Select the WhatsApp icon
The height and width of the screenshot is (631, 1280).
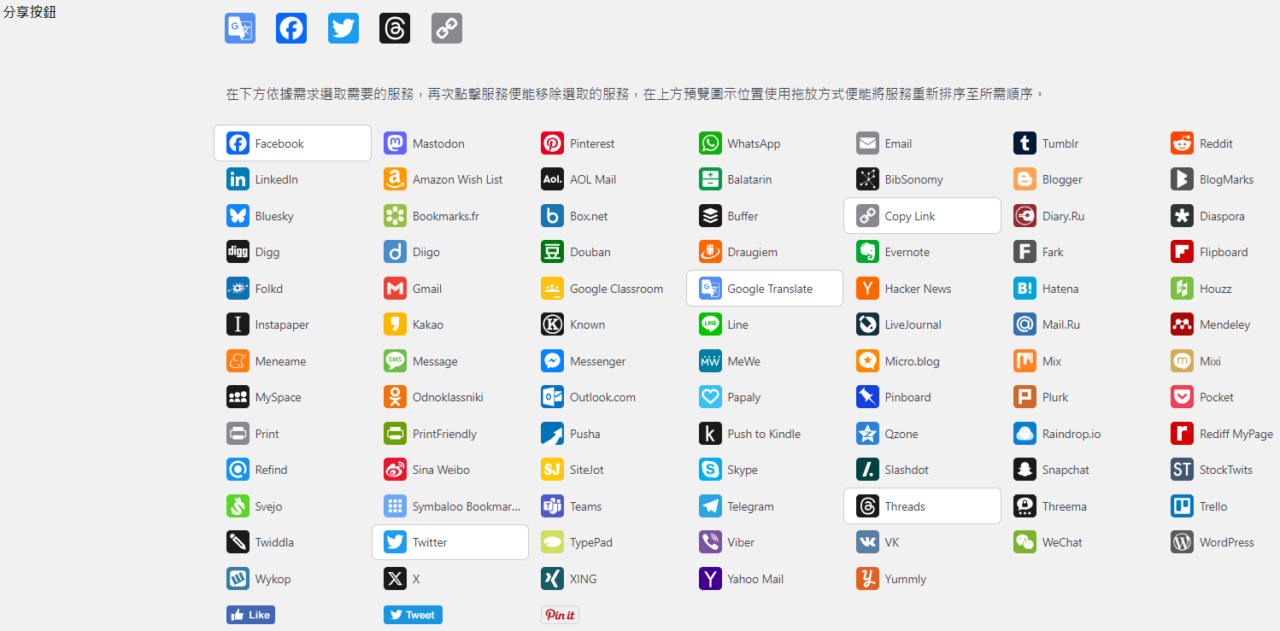710,143
